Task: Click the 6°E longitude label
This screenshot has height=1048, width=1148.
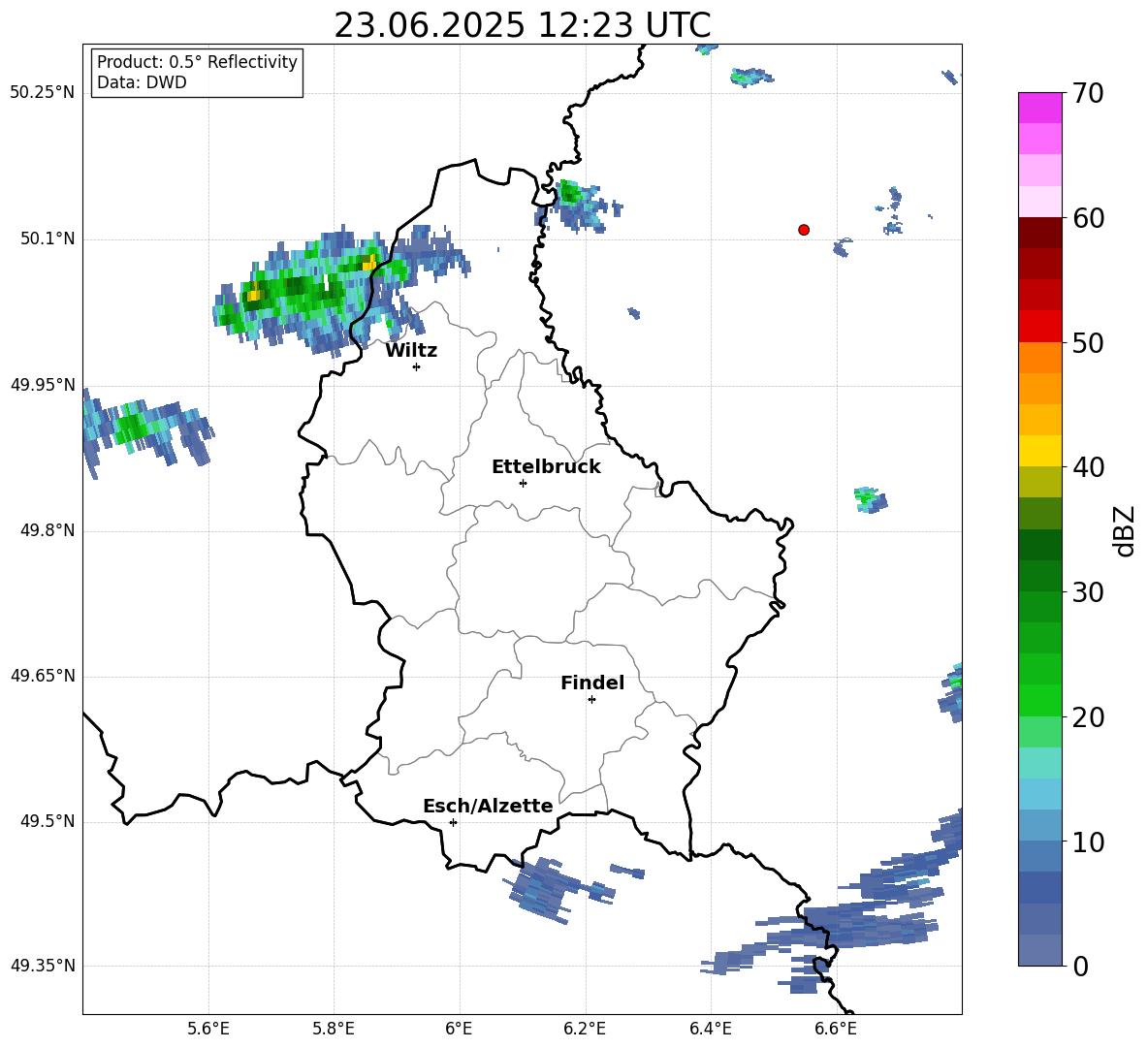Action: coord(459,1029)
